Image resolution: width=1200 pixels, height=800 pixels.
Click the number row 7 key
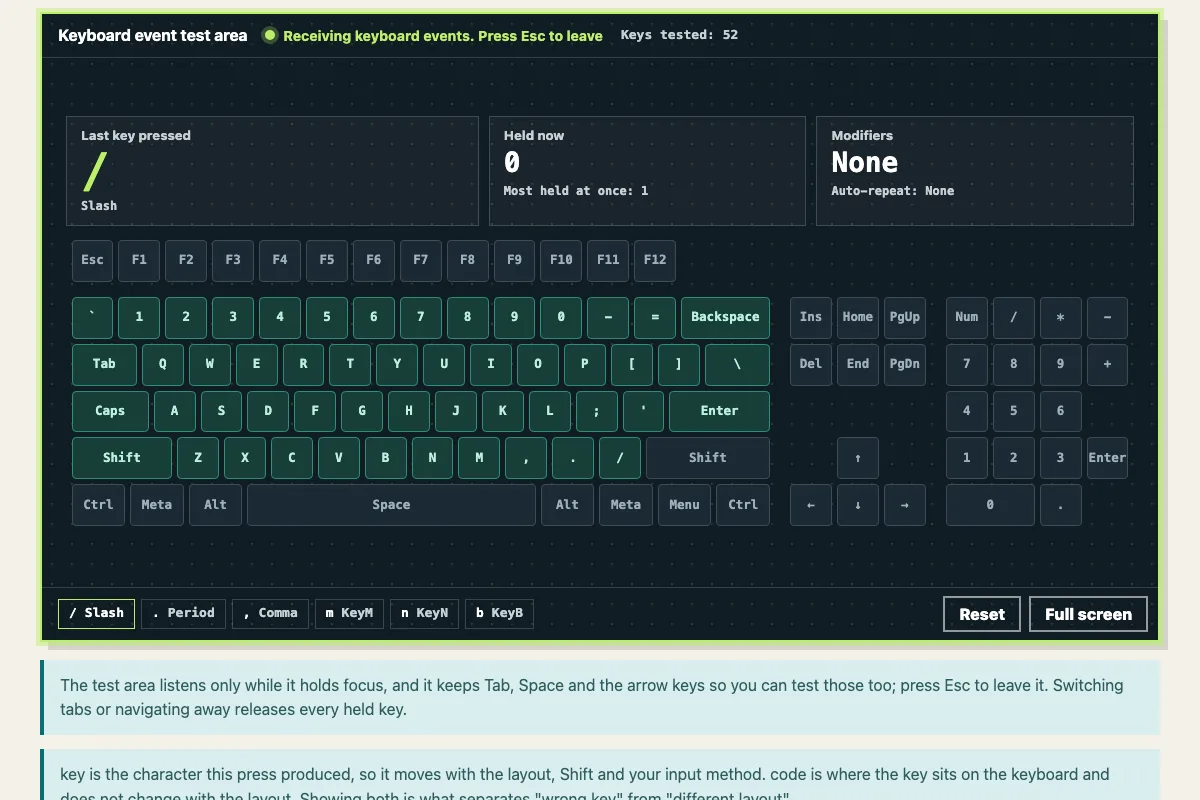tap(421, 317)
